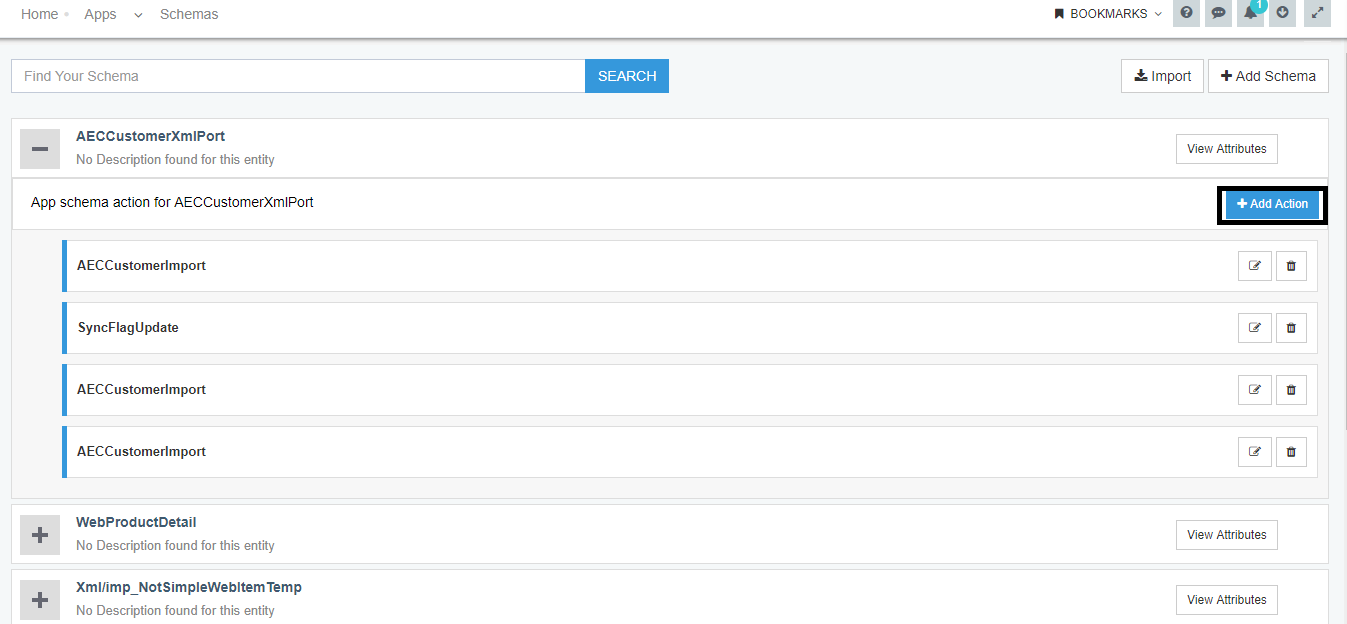Open the Bookmarks dropdown
The width and height of the screenshot is (1347, 624).
pyautogui.click(x=1108, y=14)
